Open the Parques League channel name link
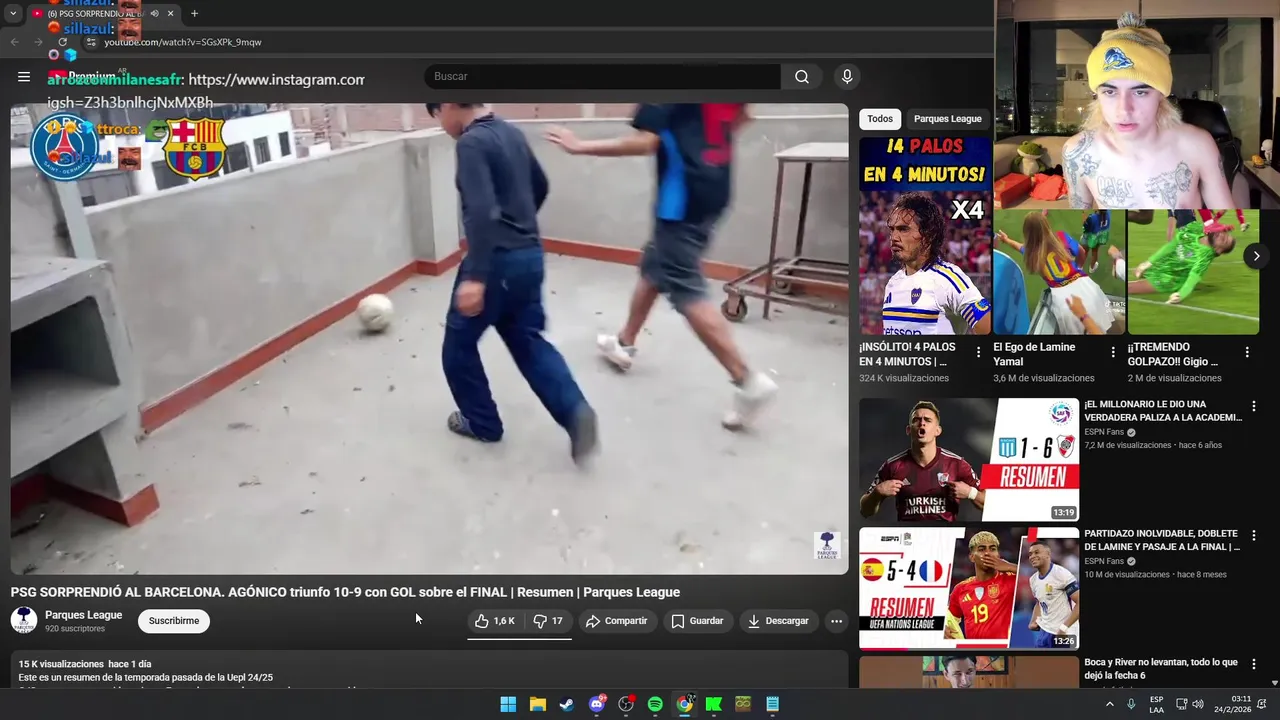The image size is (1280, 720). coord(83,615)
